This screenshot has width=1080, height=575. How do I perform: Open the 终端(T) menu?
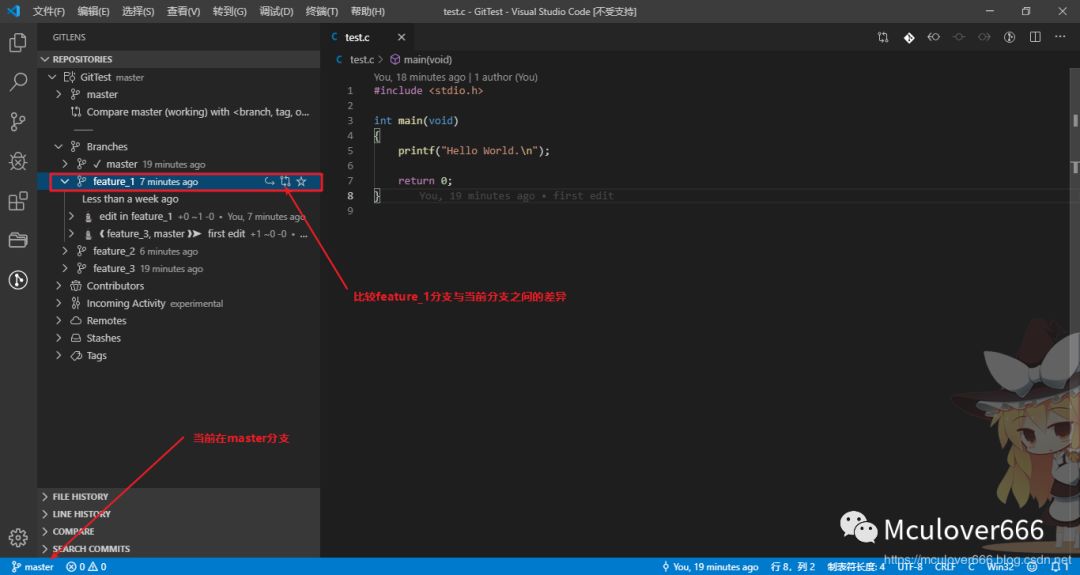pyautogui.click(x=322, y=11)
